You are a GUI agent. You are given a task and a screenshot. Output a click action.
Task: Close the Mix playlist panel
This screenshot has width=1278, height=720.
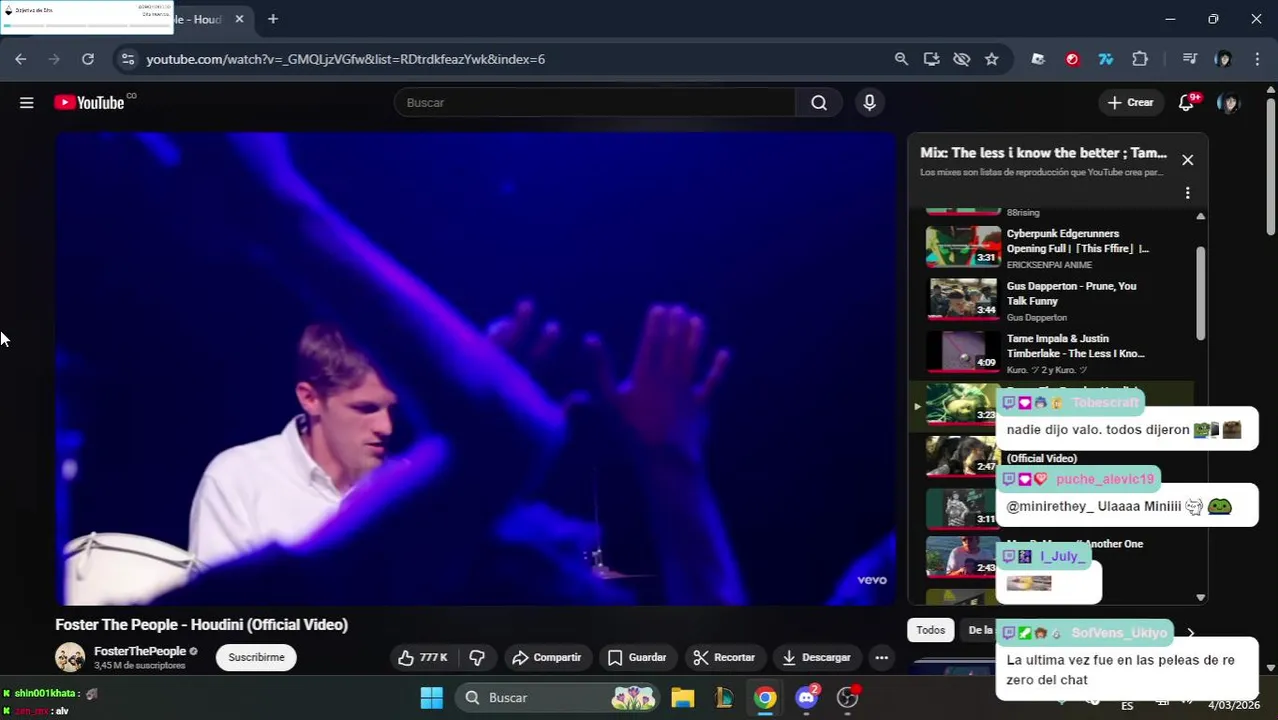point(1187,160)
